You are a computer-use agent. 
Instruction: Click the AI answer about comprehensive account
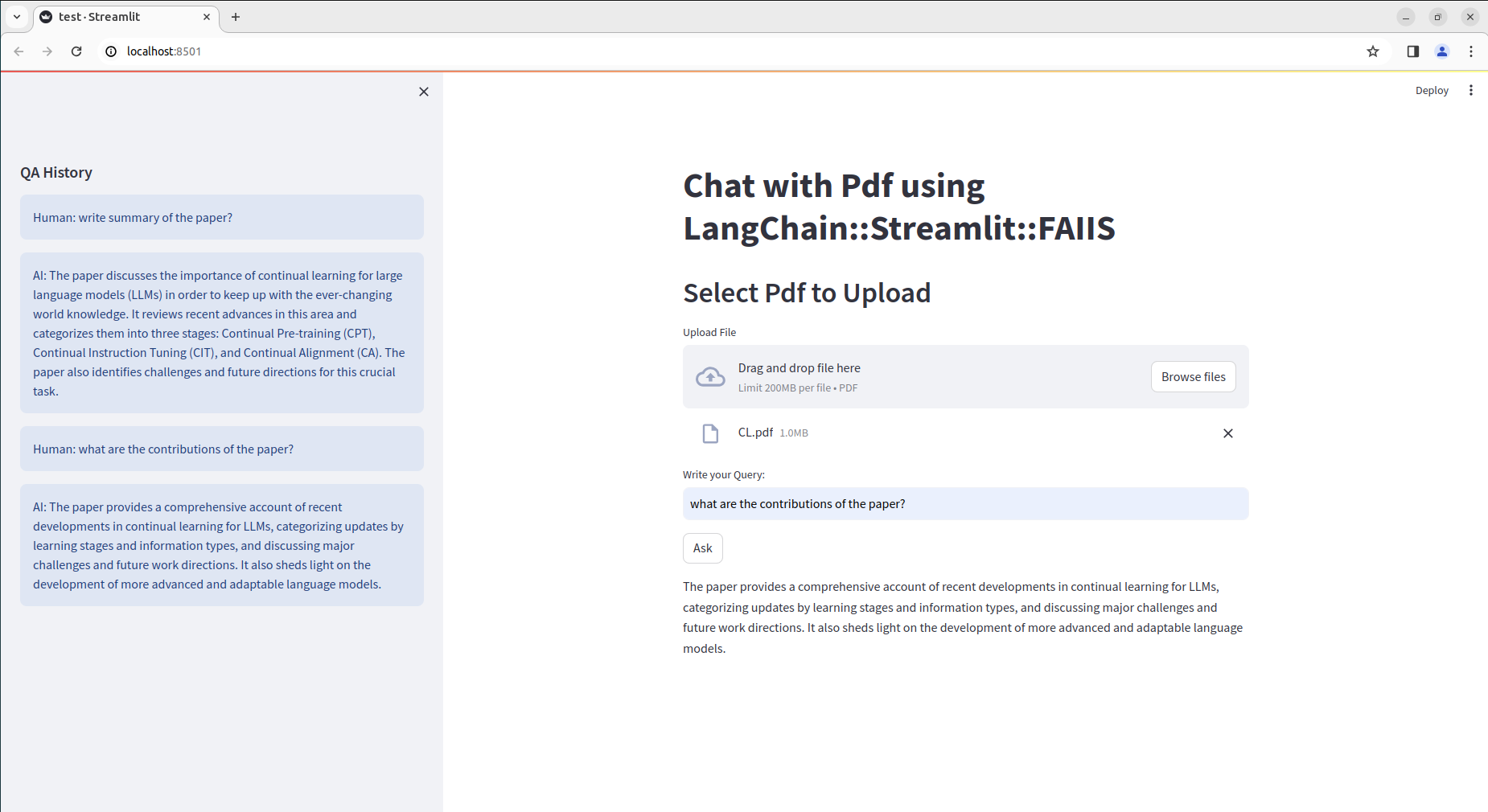[222, 545]
